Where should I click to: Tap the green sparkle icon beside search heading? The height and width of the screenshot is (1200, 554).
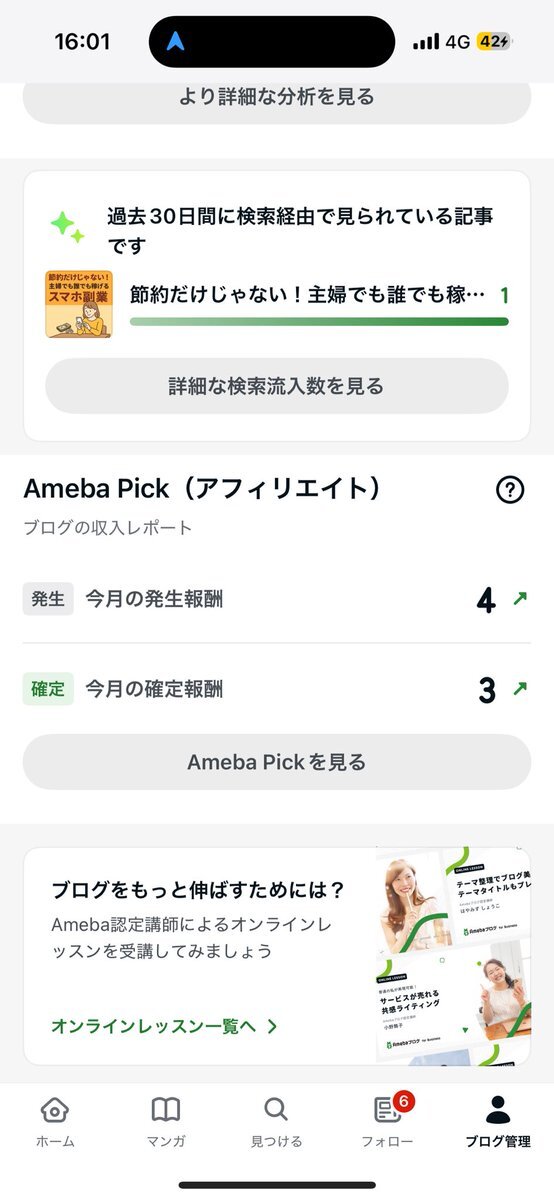point(68,227)
